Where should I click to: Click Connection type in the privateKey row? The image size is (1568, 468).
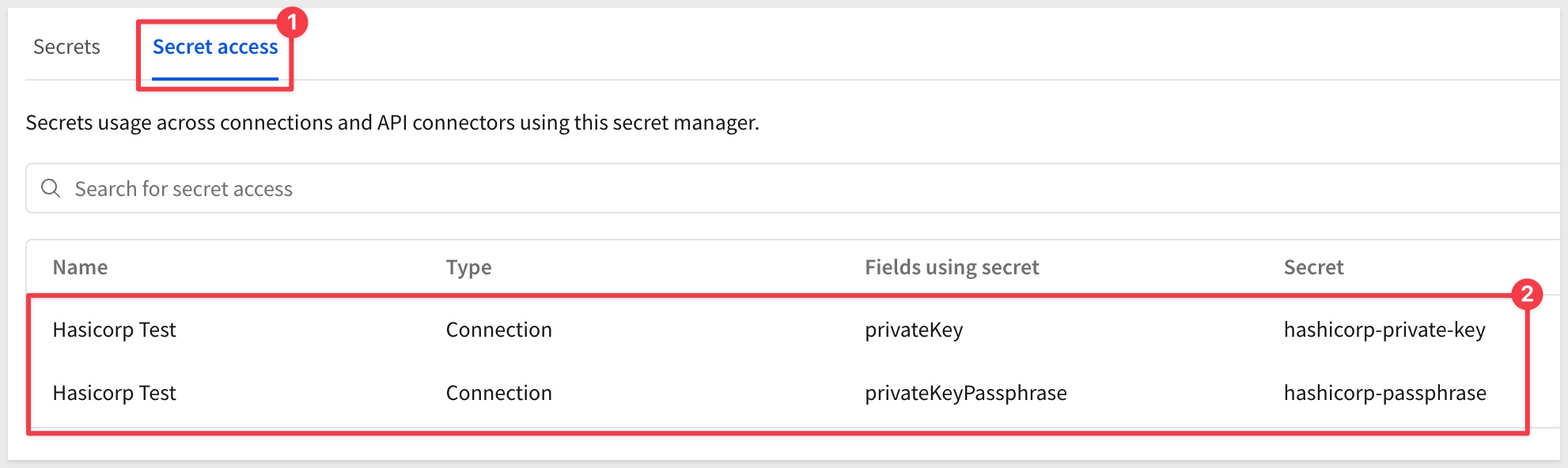tap(498, 330)
